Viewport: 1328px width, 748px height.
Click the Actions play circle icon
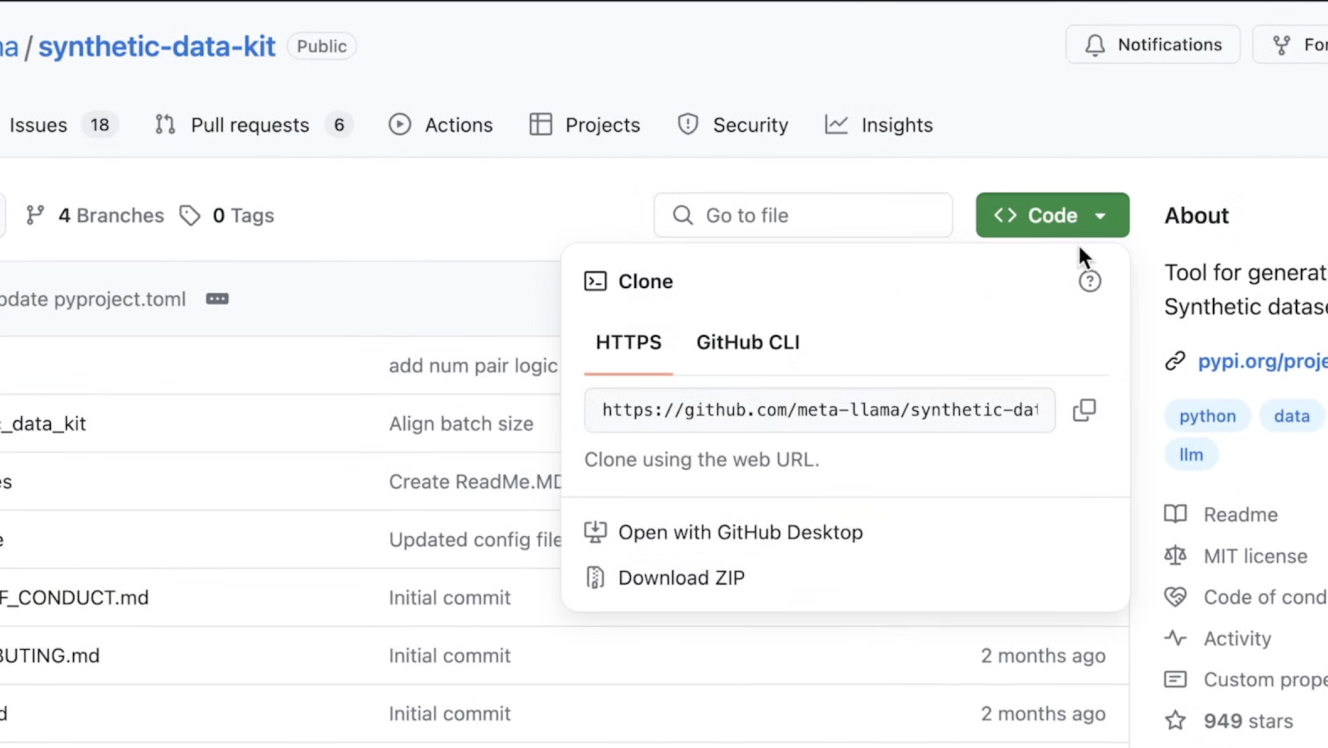[x=400, y=125]
